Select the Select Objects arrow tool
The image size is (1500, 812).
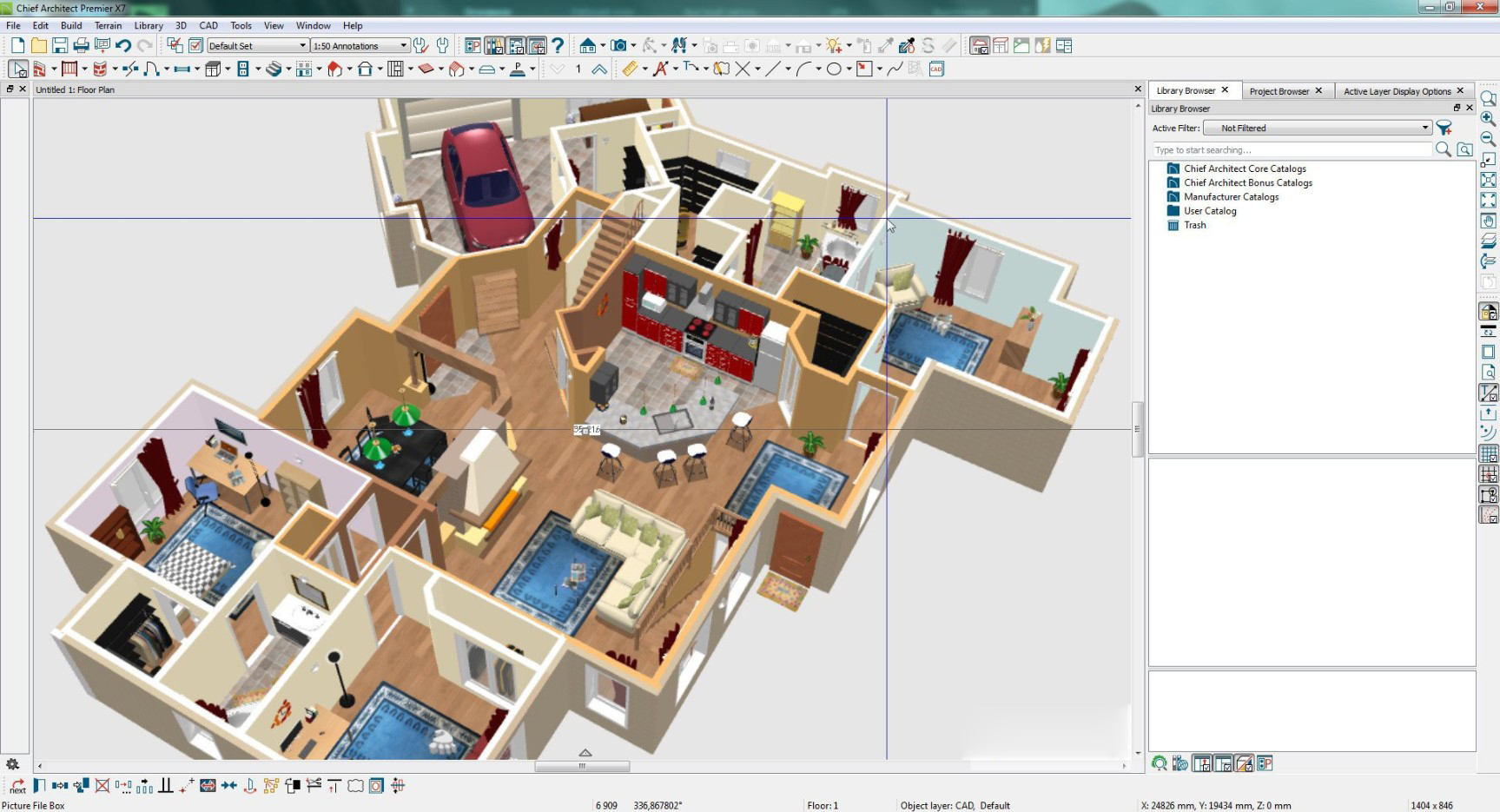tap(18, 69)
